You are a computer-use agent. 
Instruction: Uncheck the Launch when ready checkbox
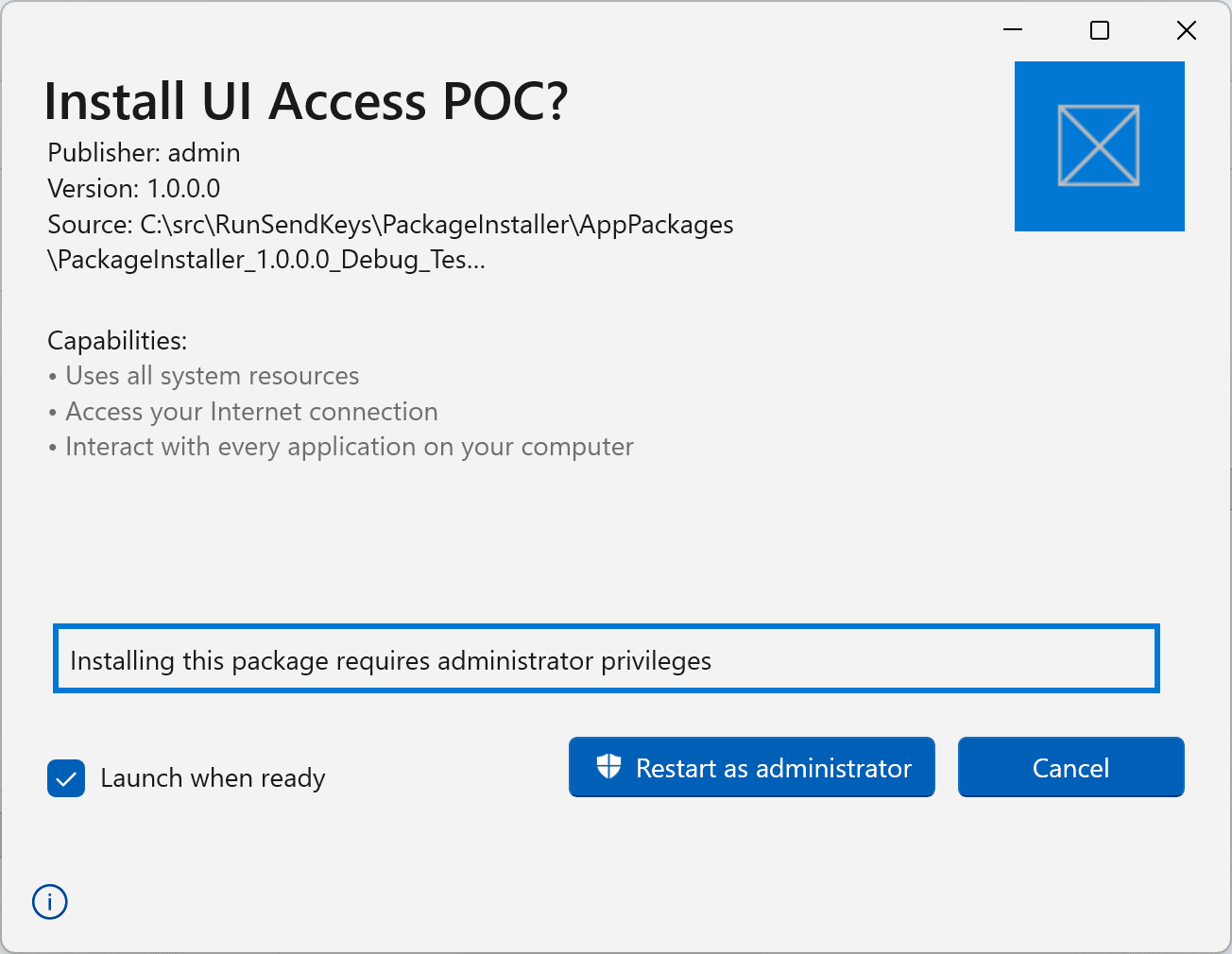tap(66, 778)
